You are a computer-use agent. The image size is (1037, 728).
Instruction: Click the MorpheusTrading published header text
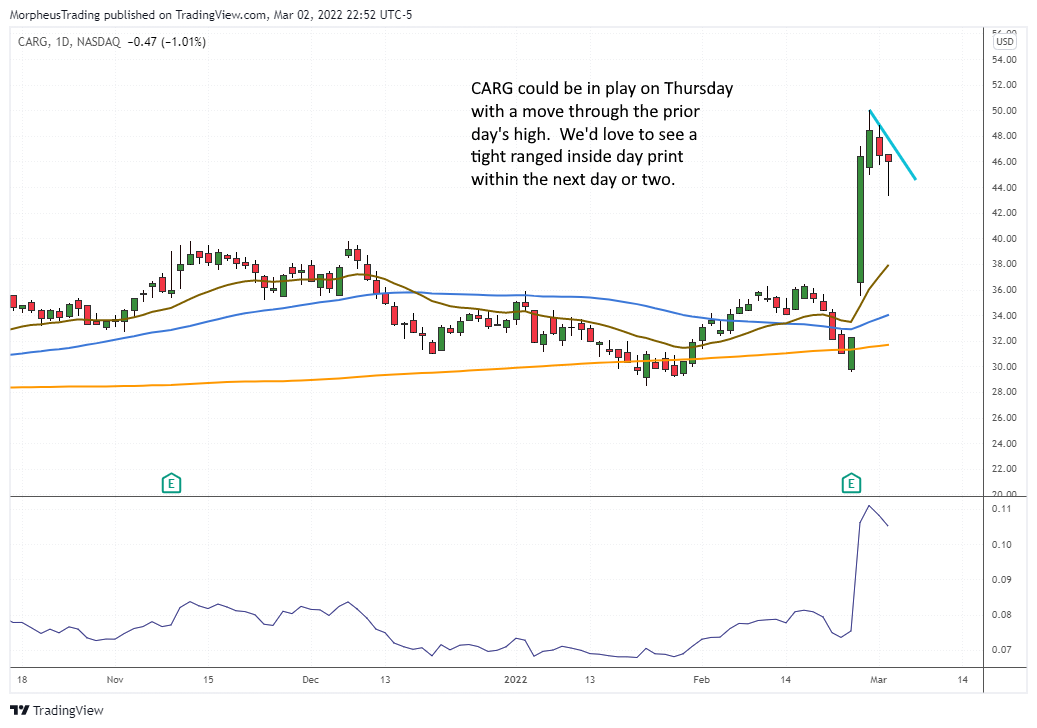tap(210, 15)
